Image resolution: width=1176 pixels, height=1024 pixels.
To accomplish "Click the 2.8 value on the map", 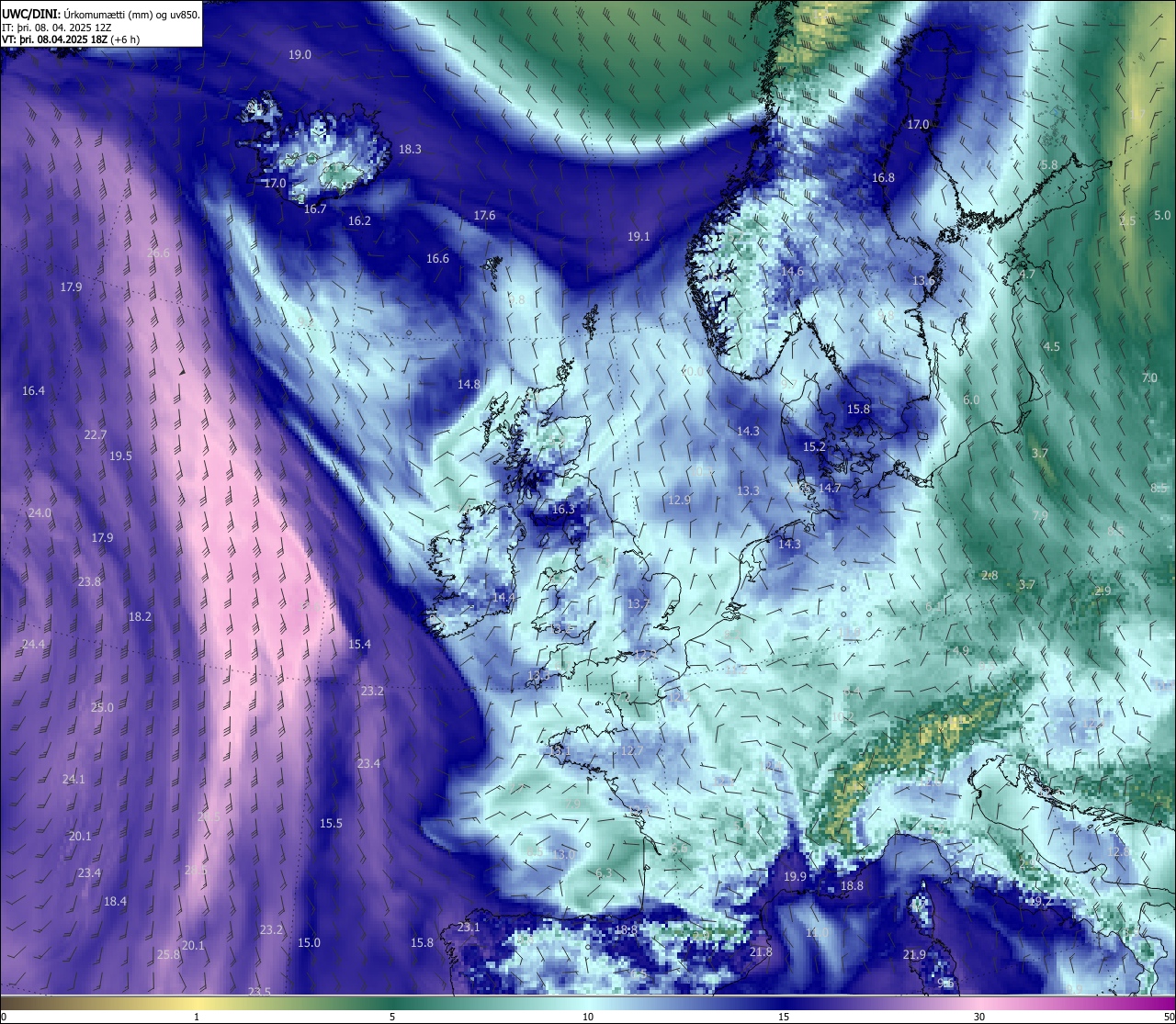I will pyautogui.click(x=989, y=576).
